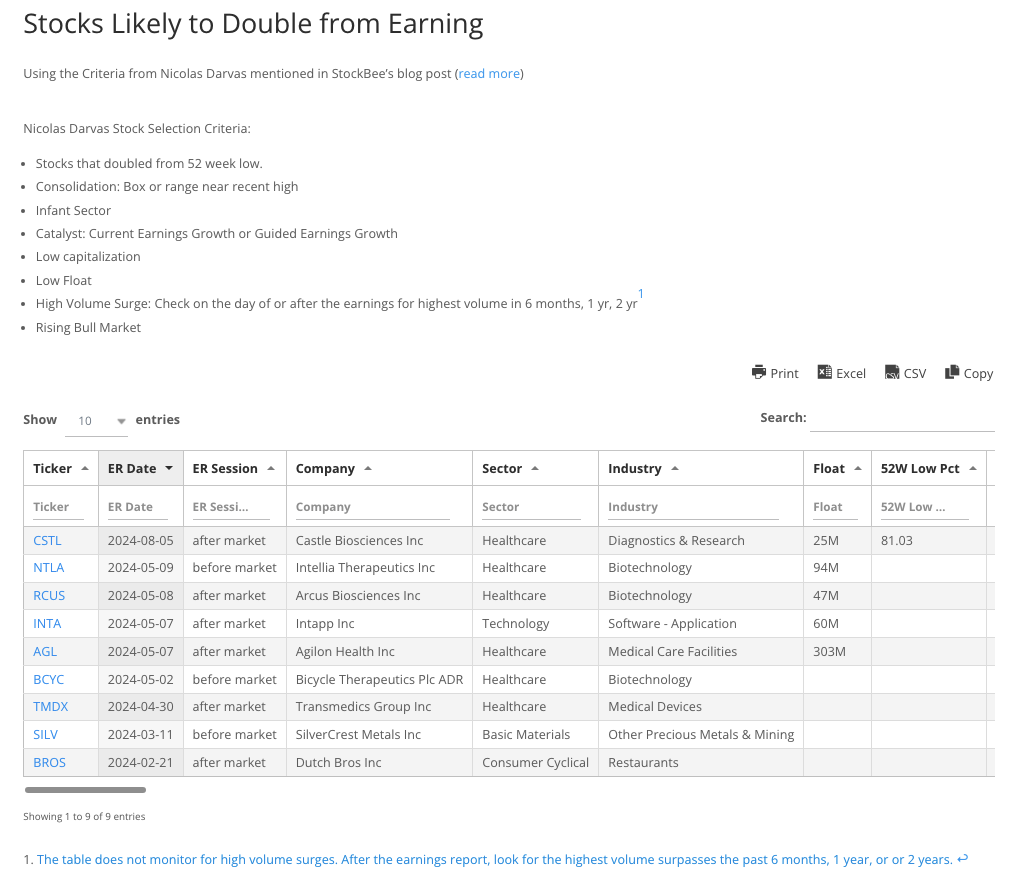Export the table to Excel
Image resolution: width=1017 pixels, height=880 pixels.
(841, 372)
